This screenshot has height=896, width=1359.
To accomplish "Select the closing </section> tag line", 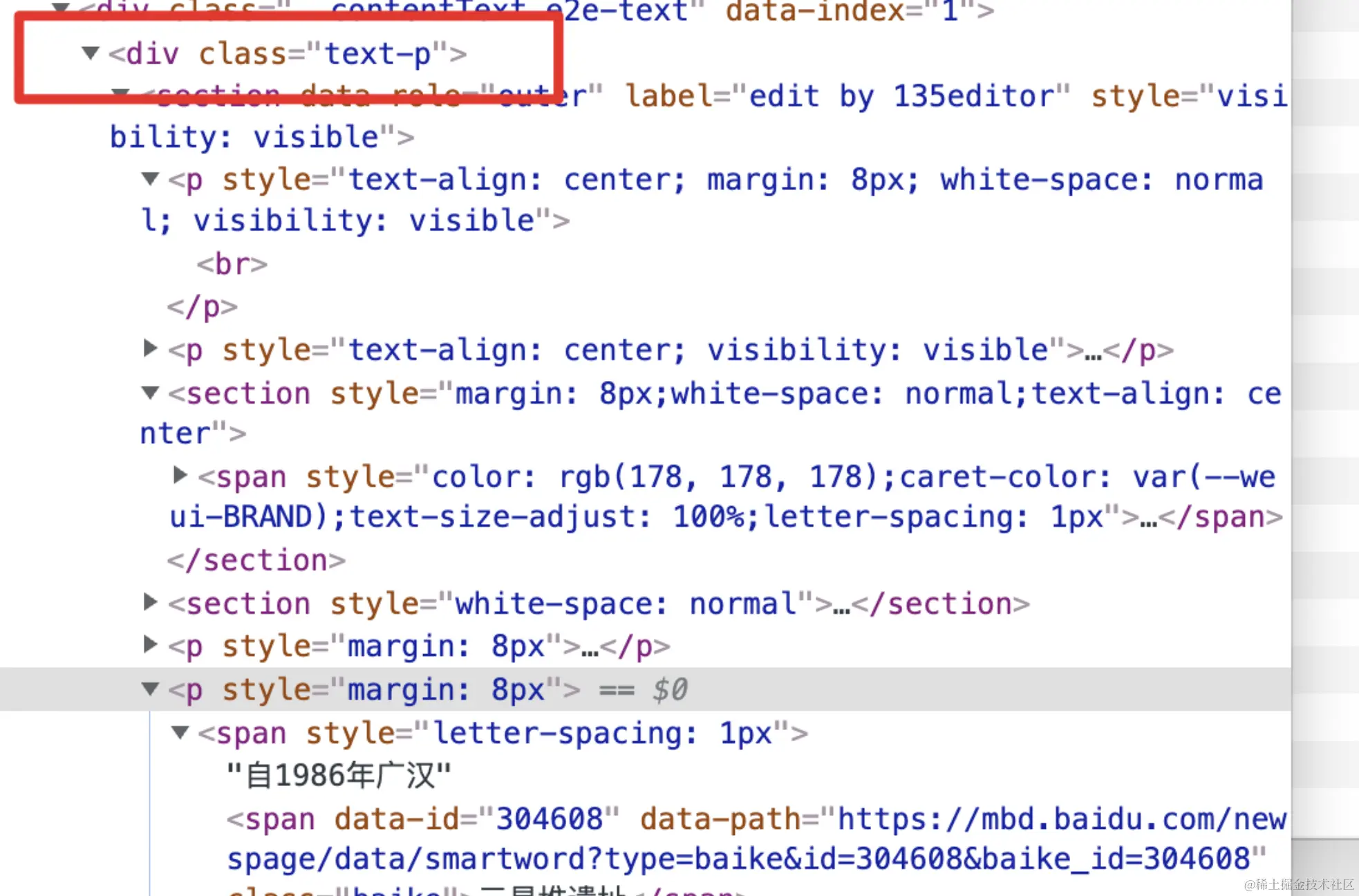I will tap(256, 560).
